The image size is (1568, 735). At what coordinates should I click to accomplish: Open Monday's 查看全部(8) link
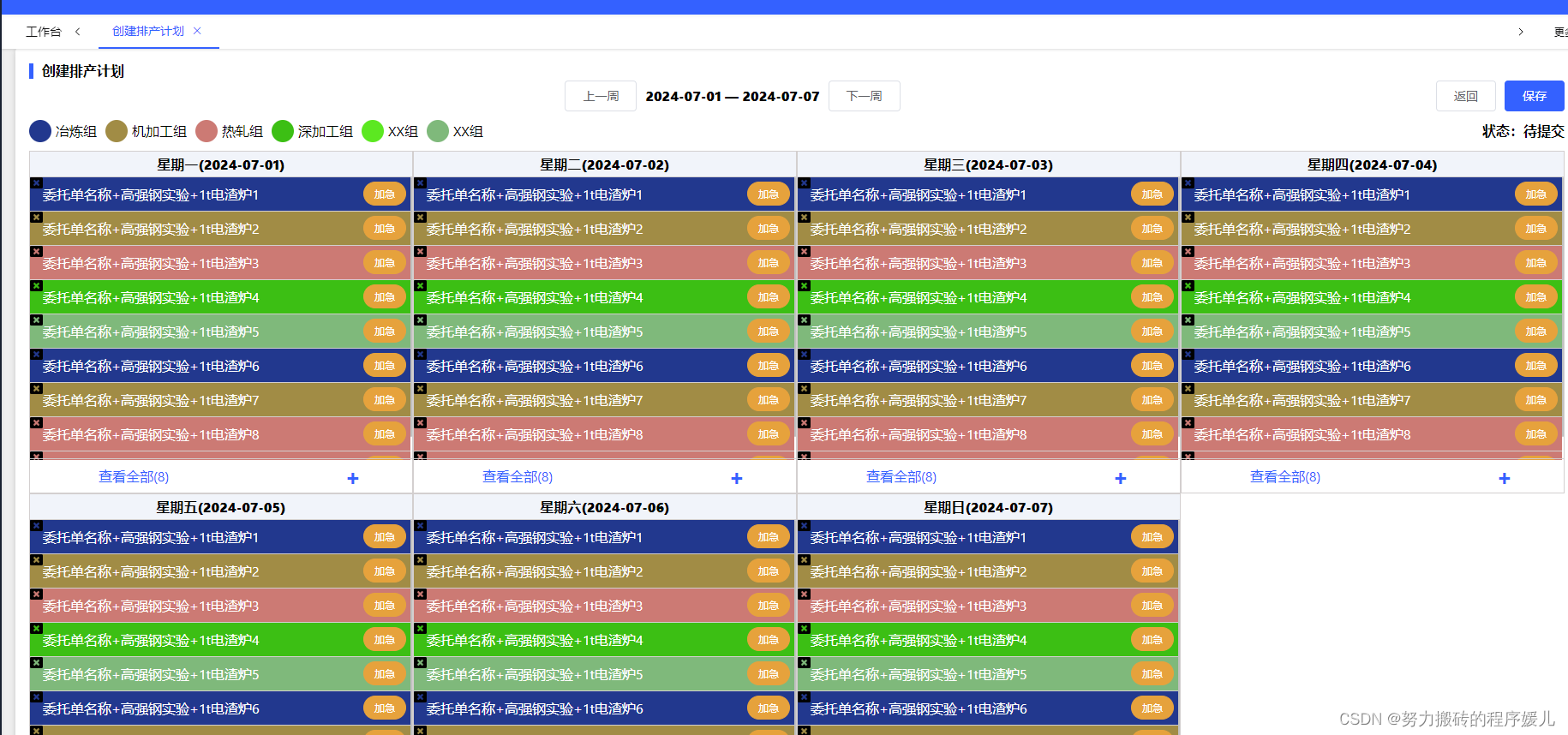pos(134,477)
